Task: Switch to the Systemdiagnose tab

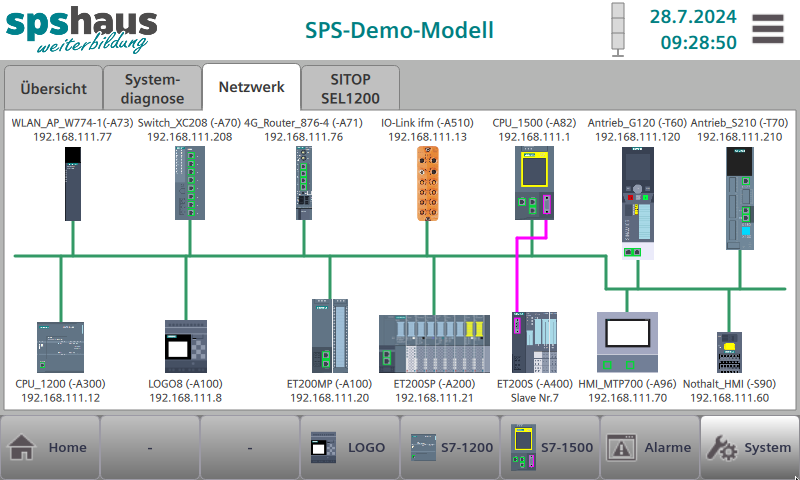Action: pos(152,88)
